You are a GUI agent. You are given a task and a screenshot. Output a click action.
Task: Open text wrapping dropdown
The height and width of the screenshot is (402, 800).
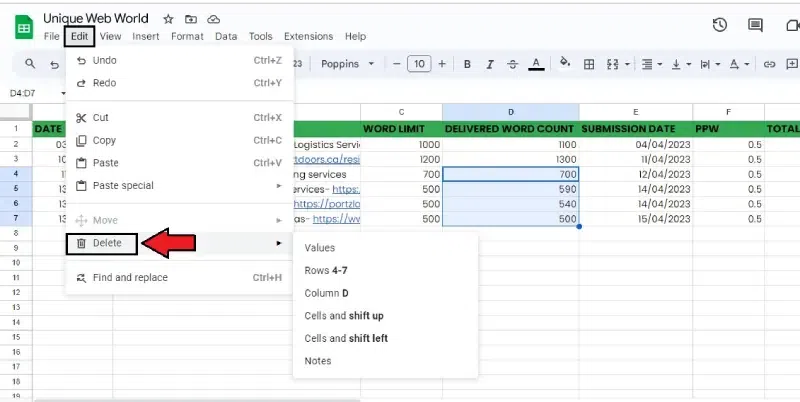710,64
